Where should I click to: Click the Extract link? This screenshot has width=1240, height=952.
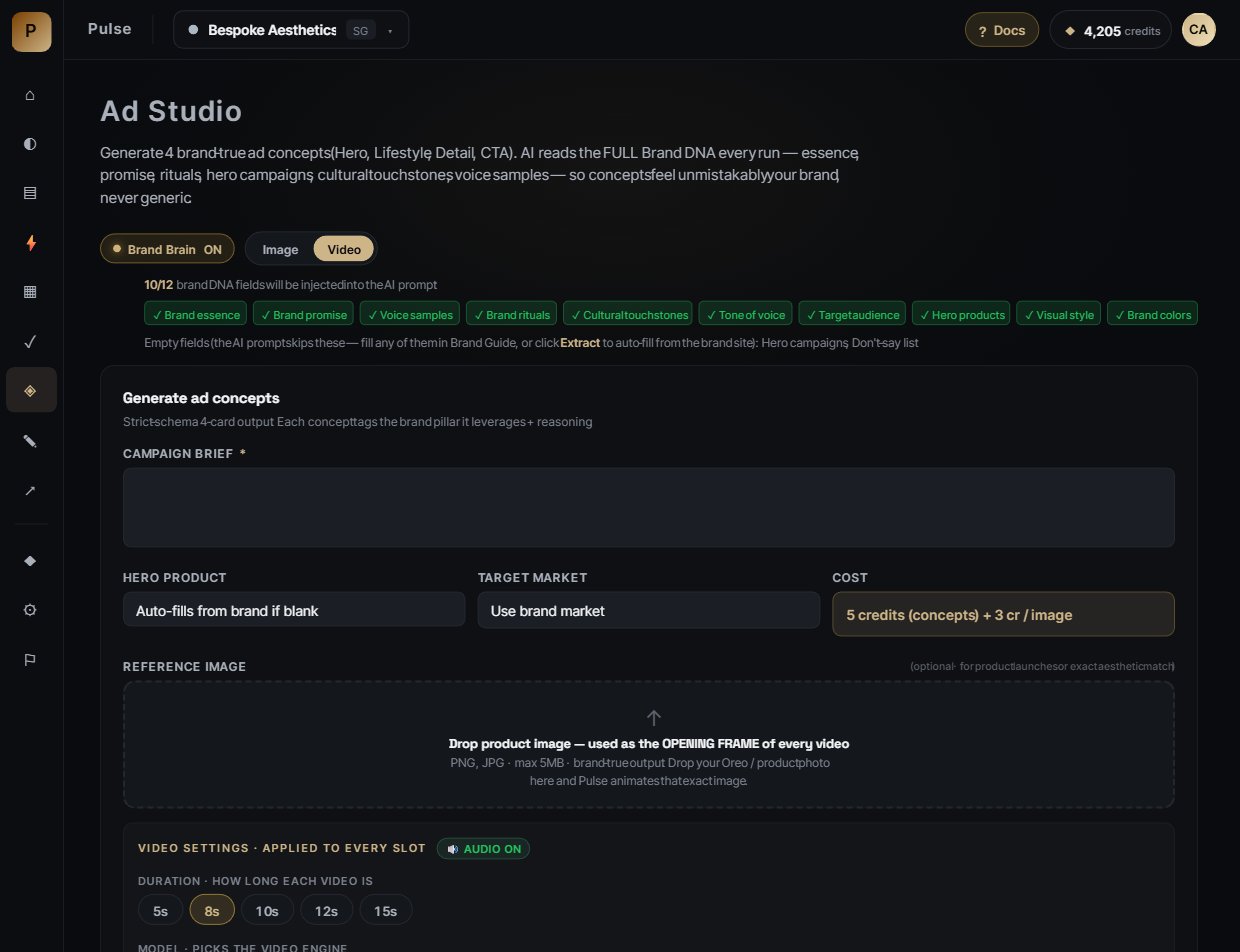tap(580, 343)
